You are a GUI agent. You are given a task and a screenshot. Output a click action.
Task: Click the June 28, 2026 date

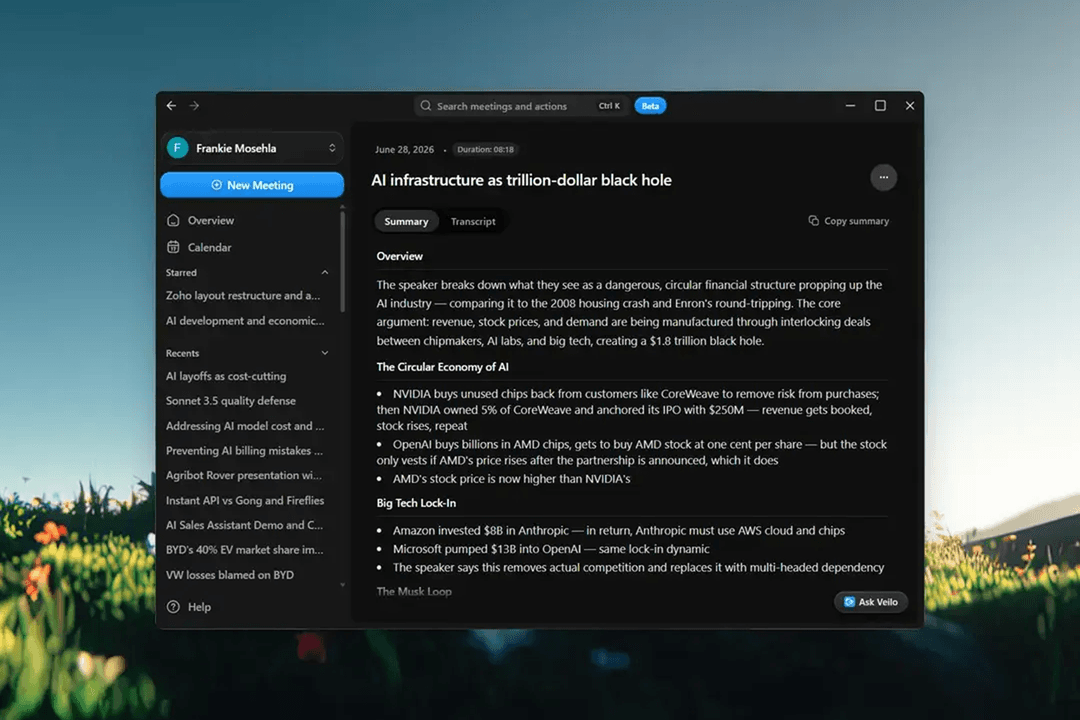coord(404,150)
